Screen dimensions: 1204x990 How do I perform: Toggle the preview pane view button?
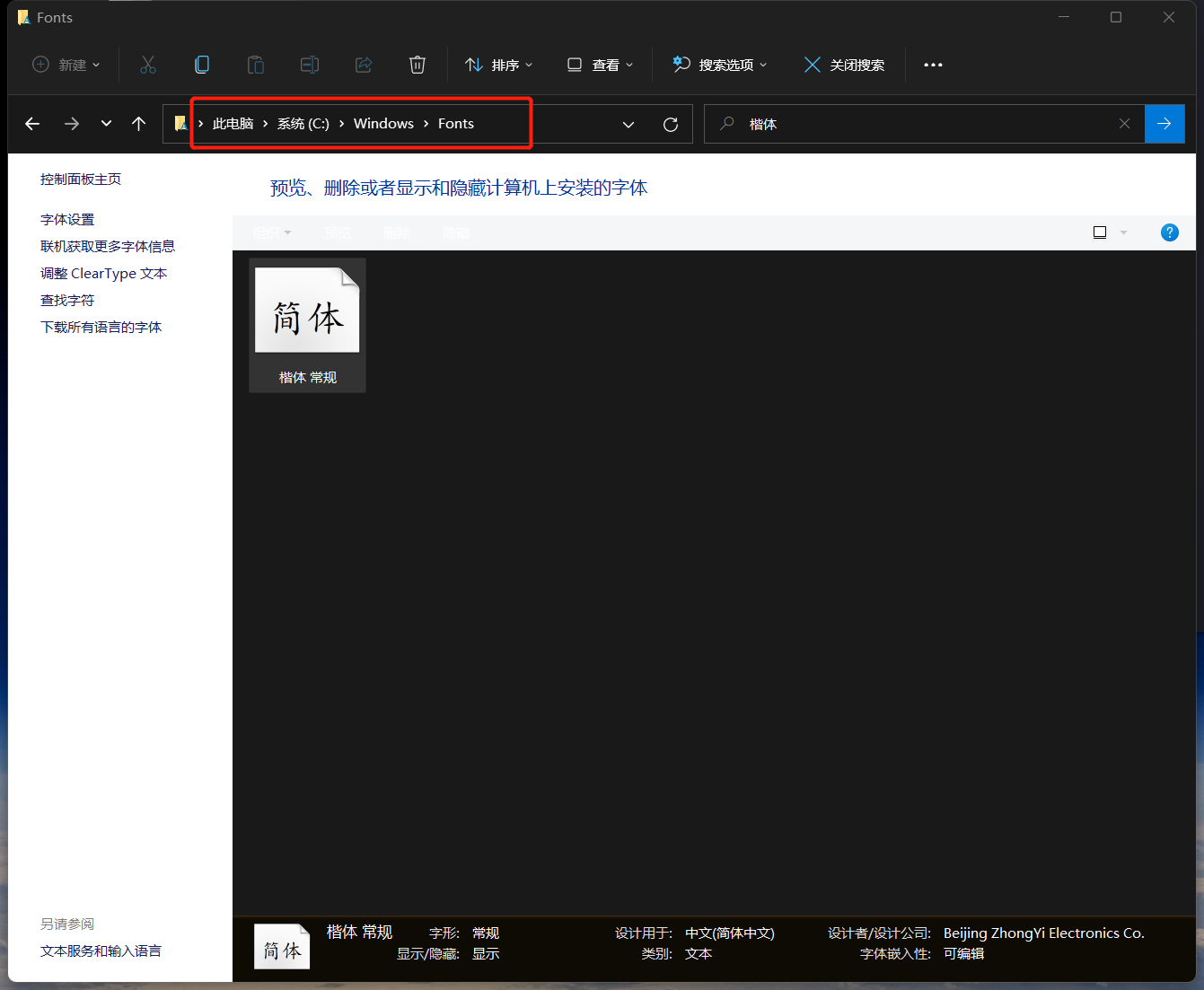pos(1100,232)
